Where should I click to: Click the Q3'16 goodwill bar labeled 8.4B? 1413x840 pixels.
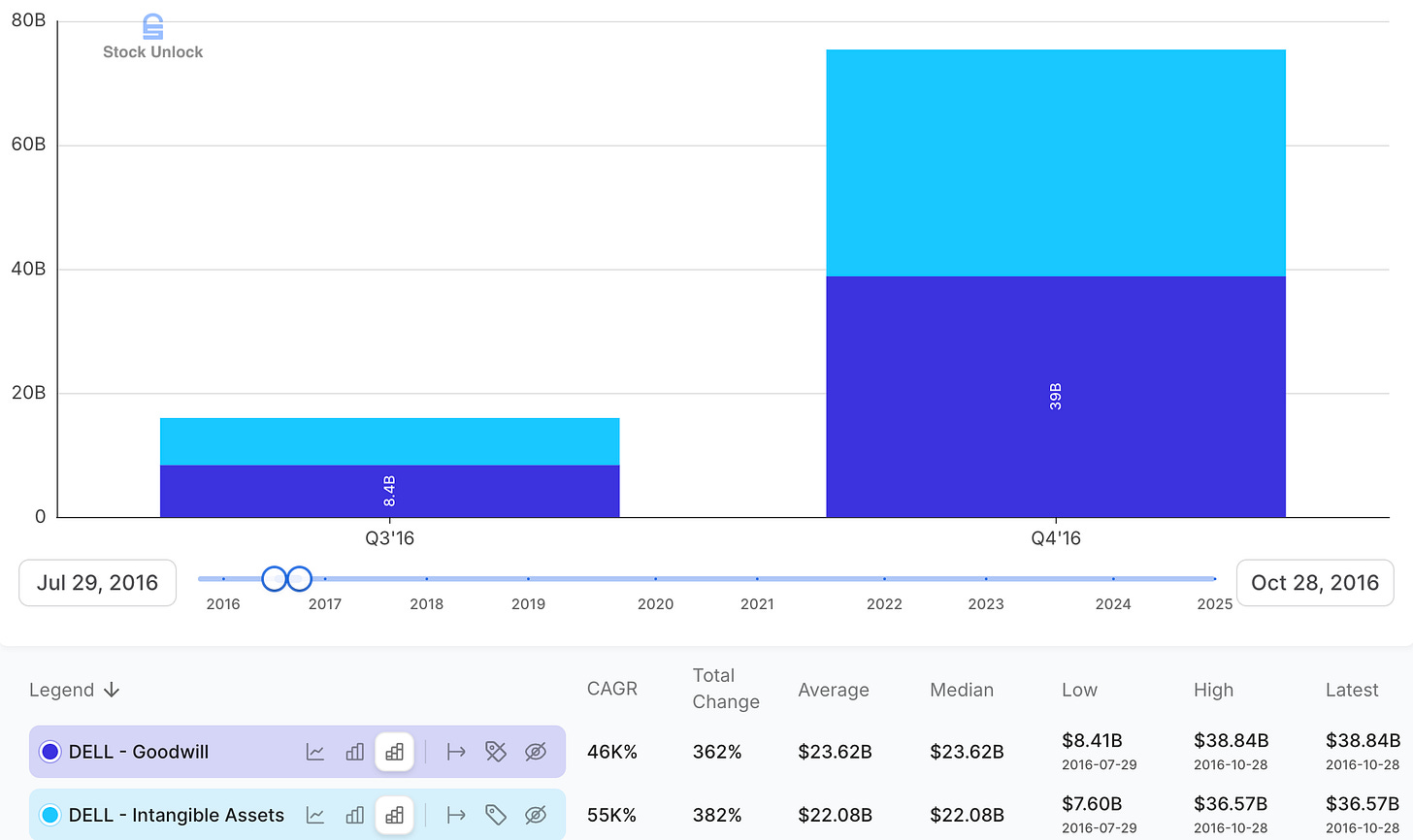389,491
